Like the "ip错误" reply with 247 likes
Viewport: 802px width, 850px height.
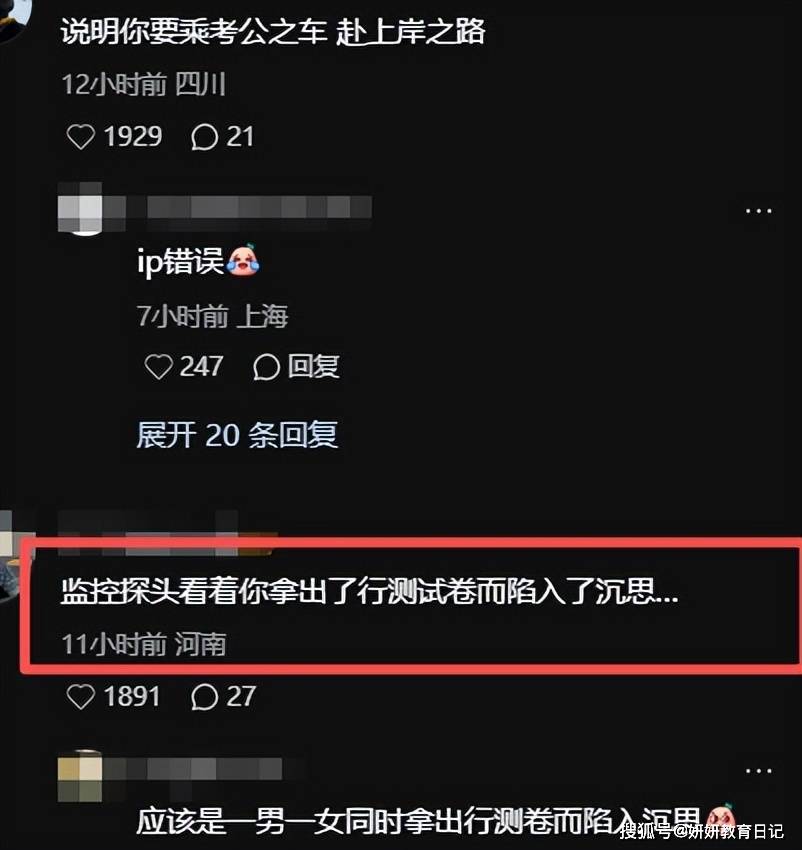point(158,367)
